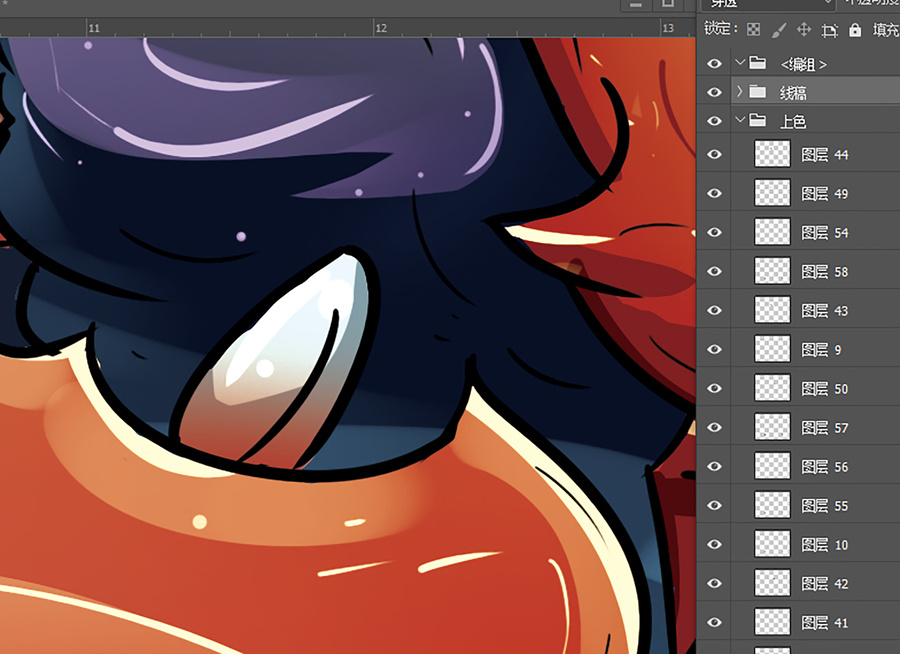Hide layer 图层 57
Screen dimensions: 900x654
pos(714,427)
